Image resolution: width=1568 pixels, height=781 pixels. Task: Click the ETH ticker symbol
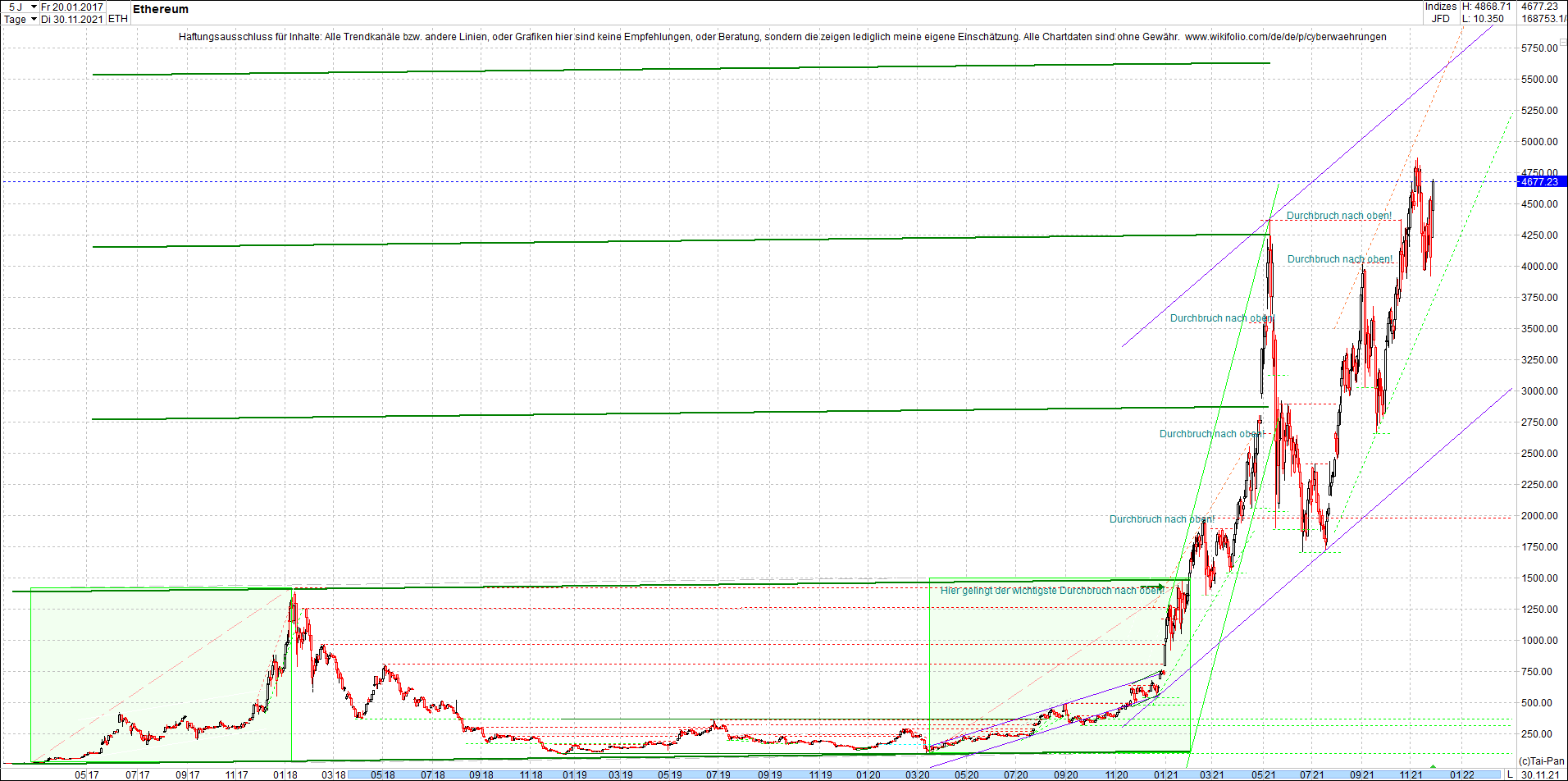pyautogui.click(x=117, y=19)
